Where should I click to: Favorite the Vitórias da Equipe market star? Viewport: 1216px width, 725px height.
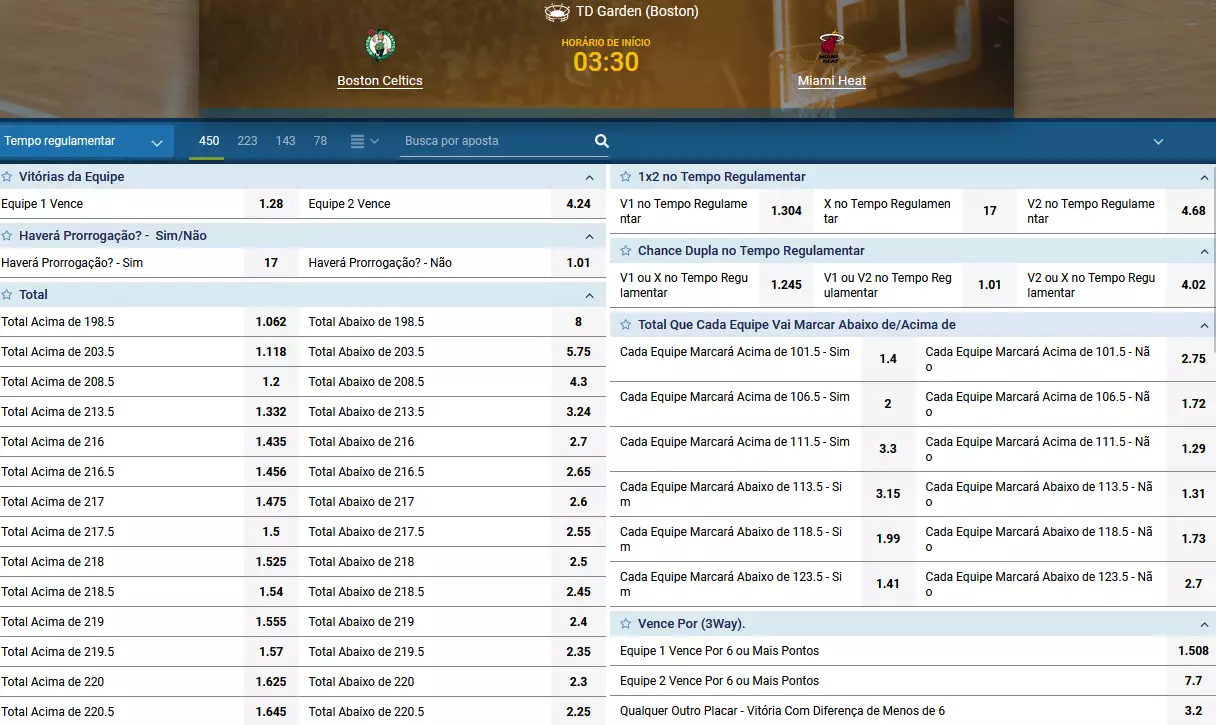[x=7, y=177]
